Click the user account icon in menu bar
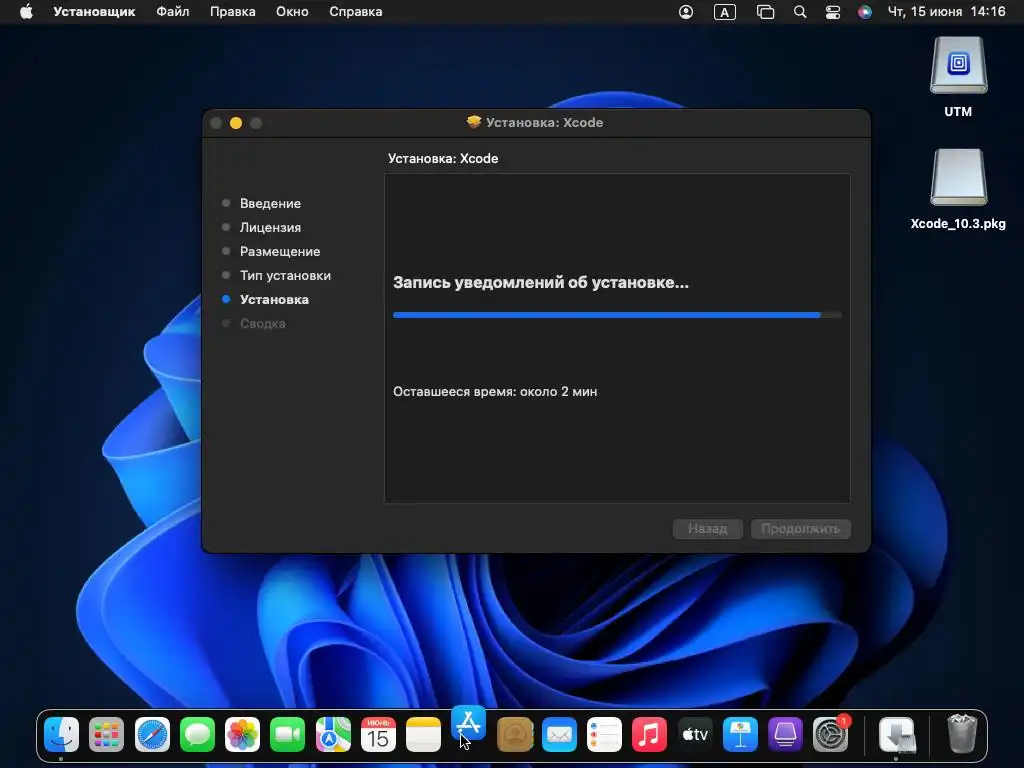 686,12
